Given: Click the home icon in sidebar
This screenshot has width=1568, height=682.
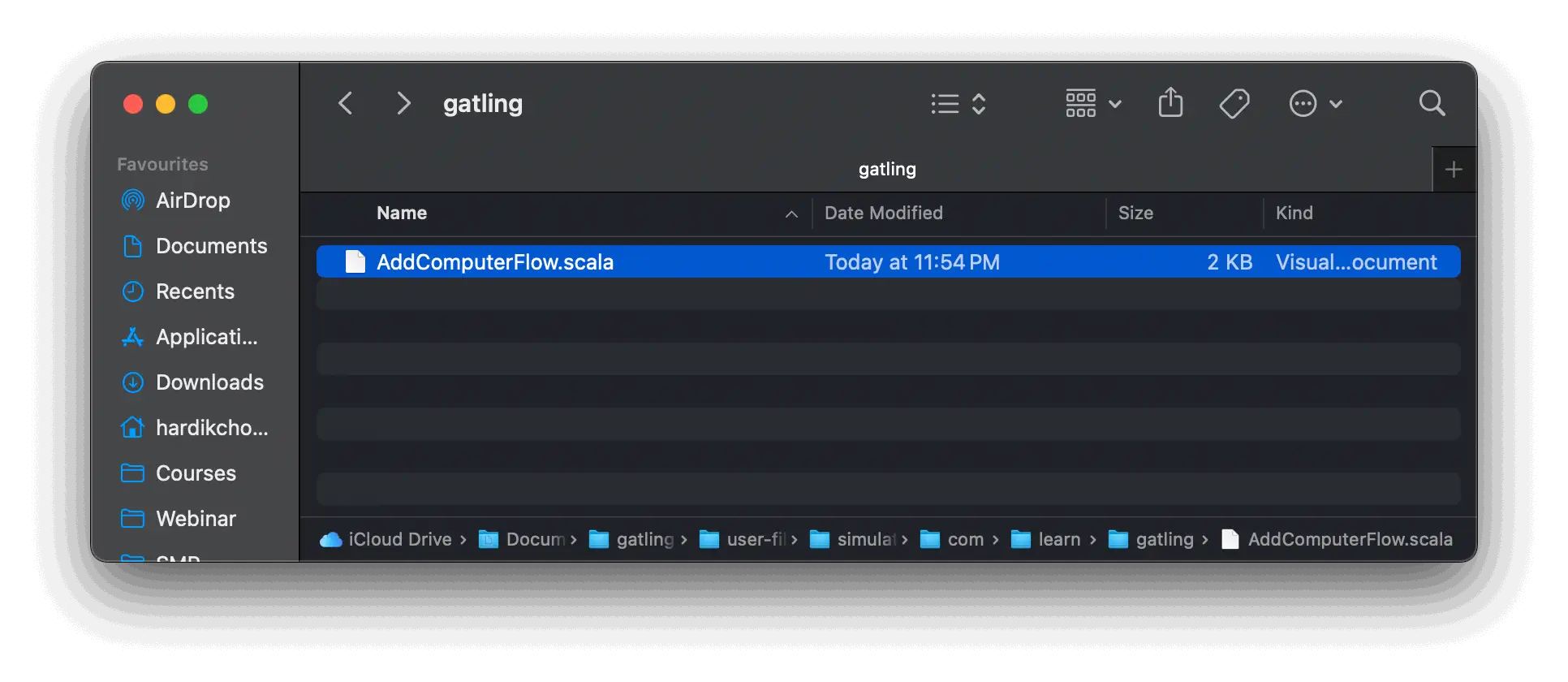Looking at the screenshot, I should [132, 427].
